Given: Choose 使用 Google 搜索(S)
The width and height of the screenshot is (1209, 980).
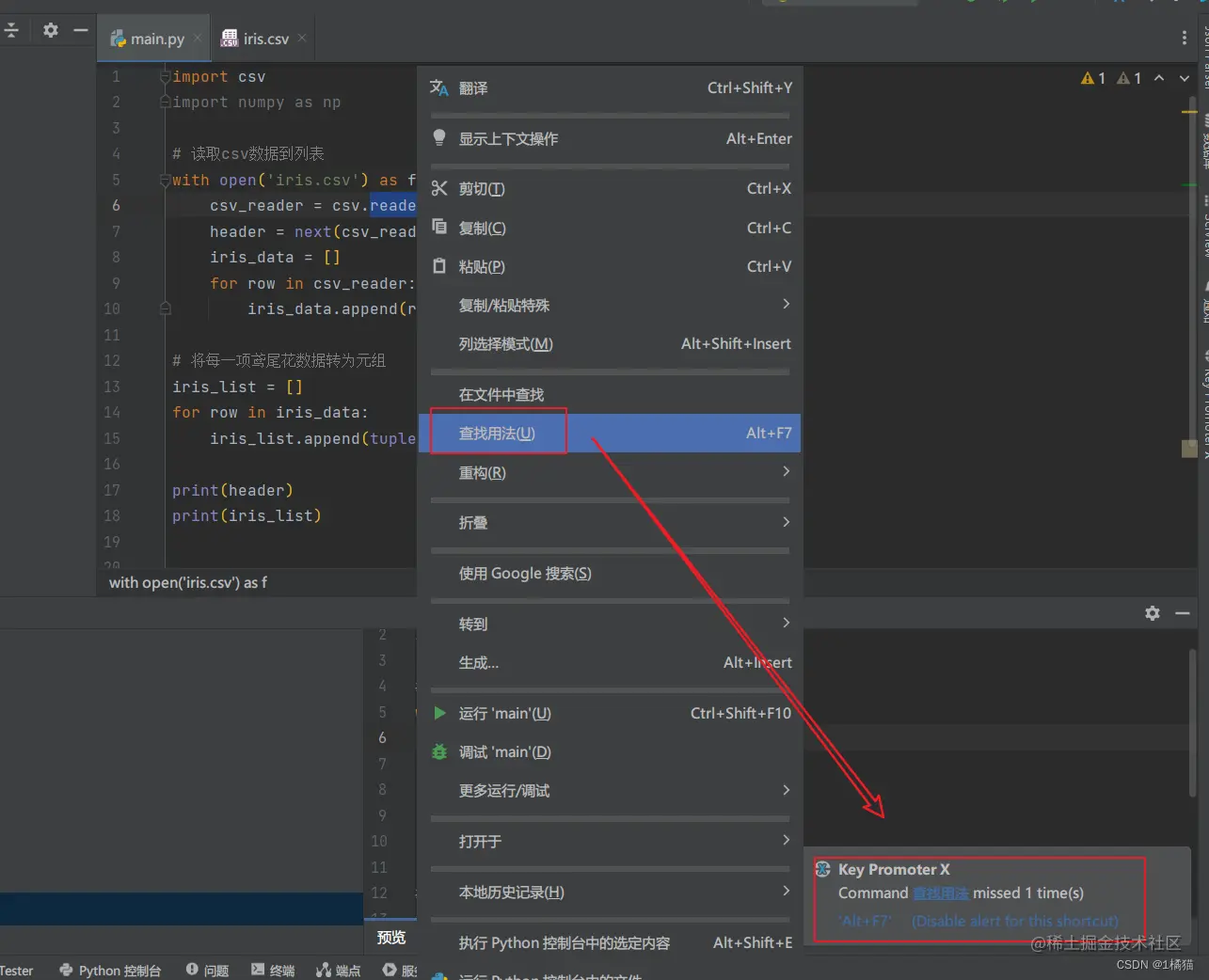Looking at the screenshot, I should click(610, 573).
